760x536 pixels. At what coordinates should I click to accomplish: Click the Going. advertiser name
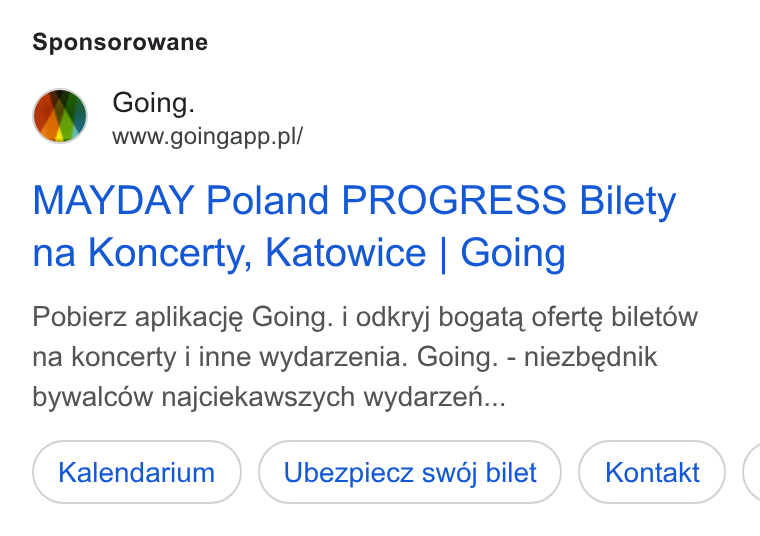[x=153, y=103]
